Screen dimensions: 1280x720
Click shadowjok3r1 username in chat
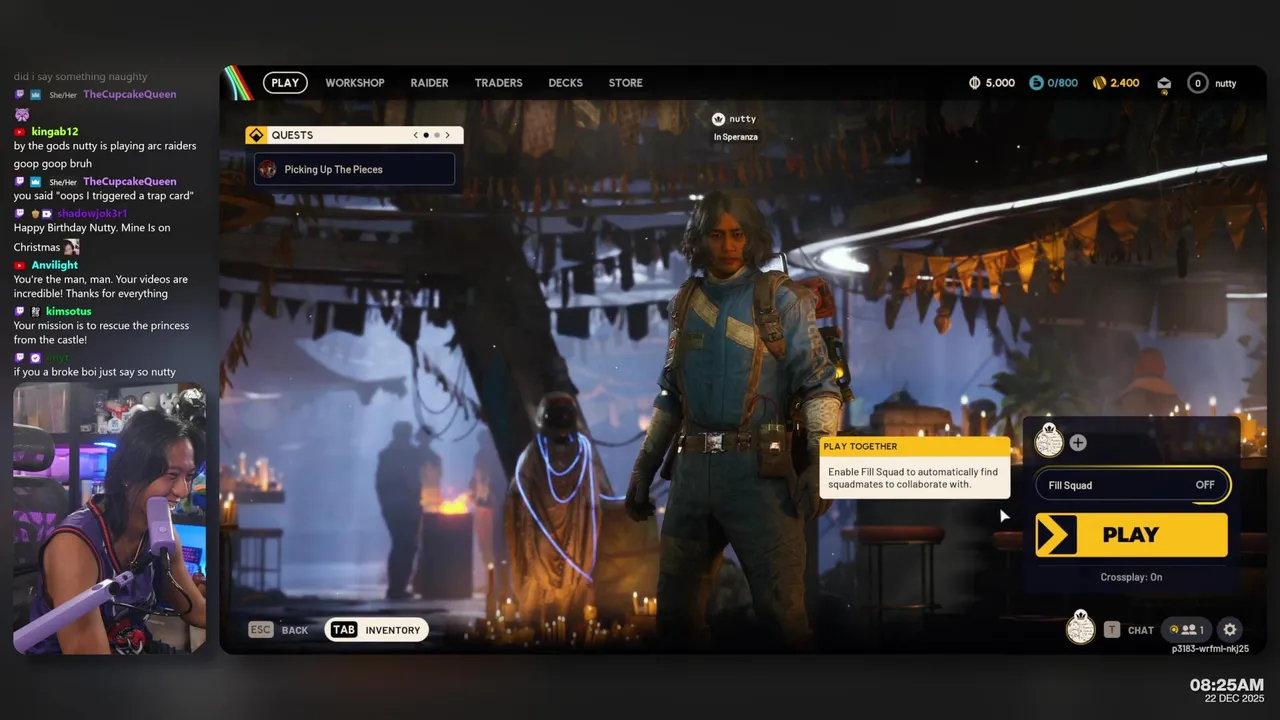coord(92,213)
